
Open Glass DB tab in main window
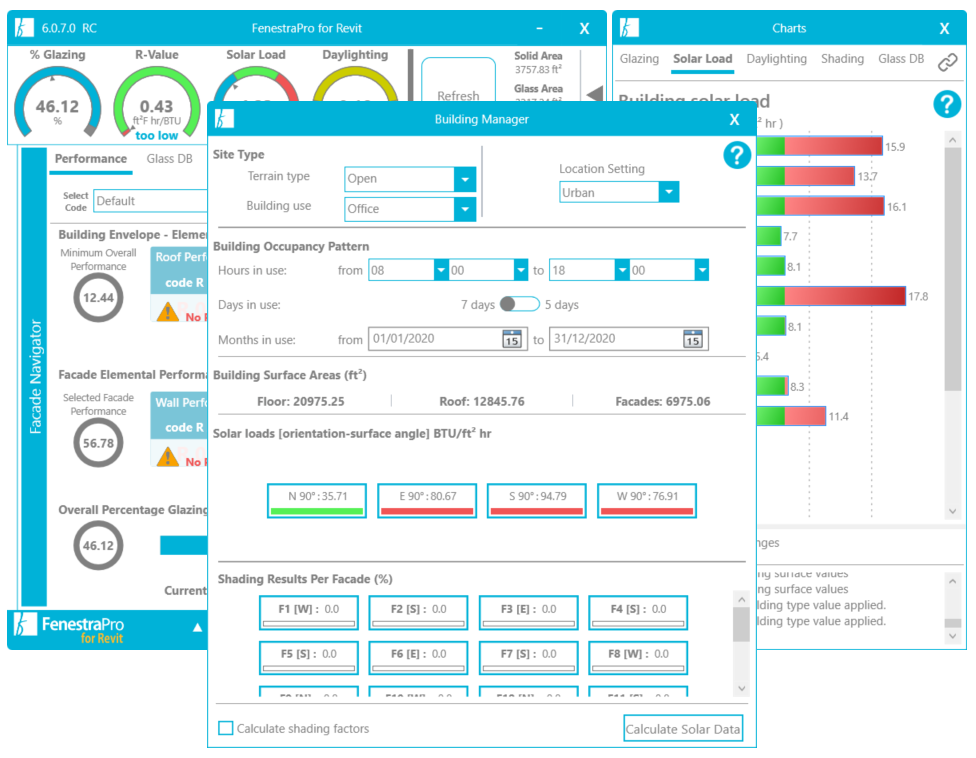coord(169,159)
